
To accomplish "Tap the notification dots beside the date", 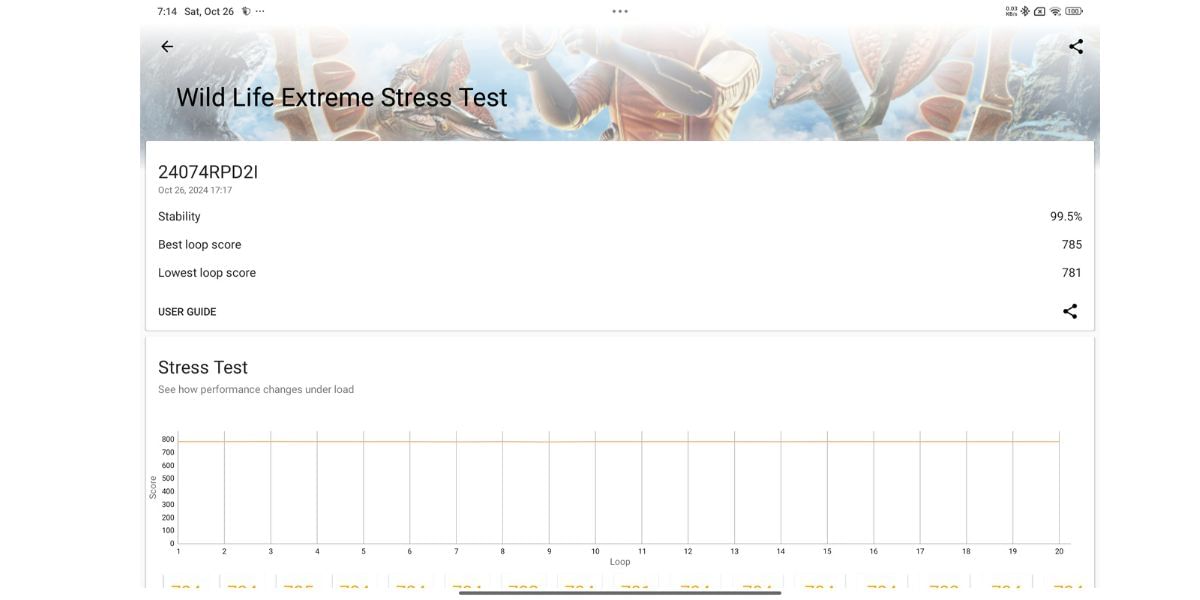I will click(260, 12).
